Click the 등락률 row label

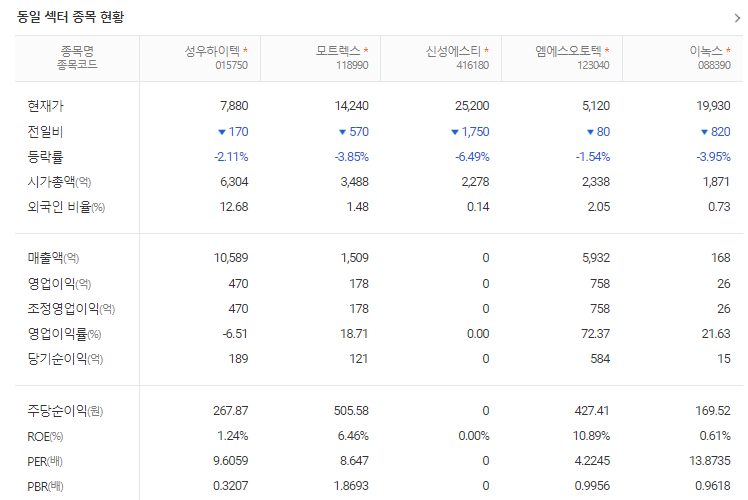[x=45, y=157]
